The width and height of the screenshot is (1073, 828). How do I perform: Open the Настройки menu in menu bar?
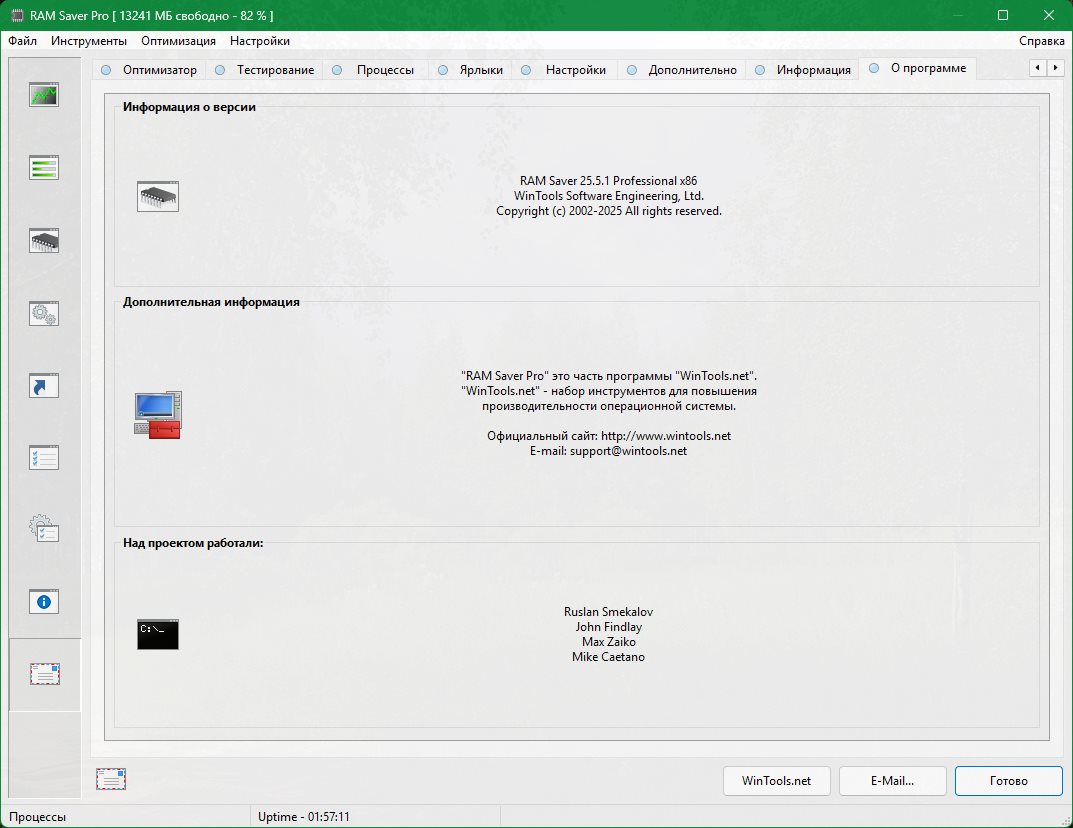click(260, 41)
